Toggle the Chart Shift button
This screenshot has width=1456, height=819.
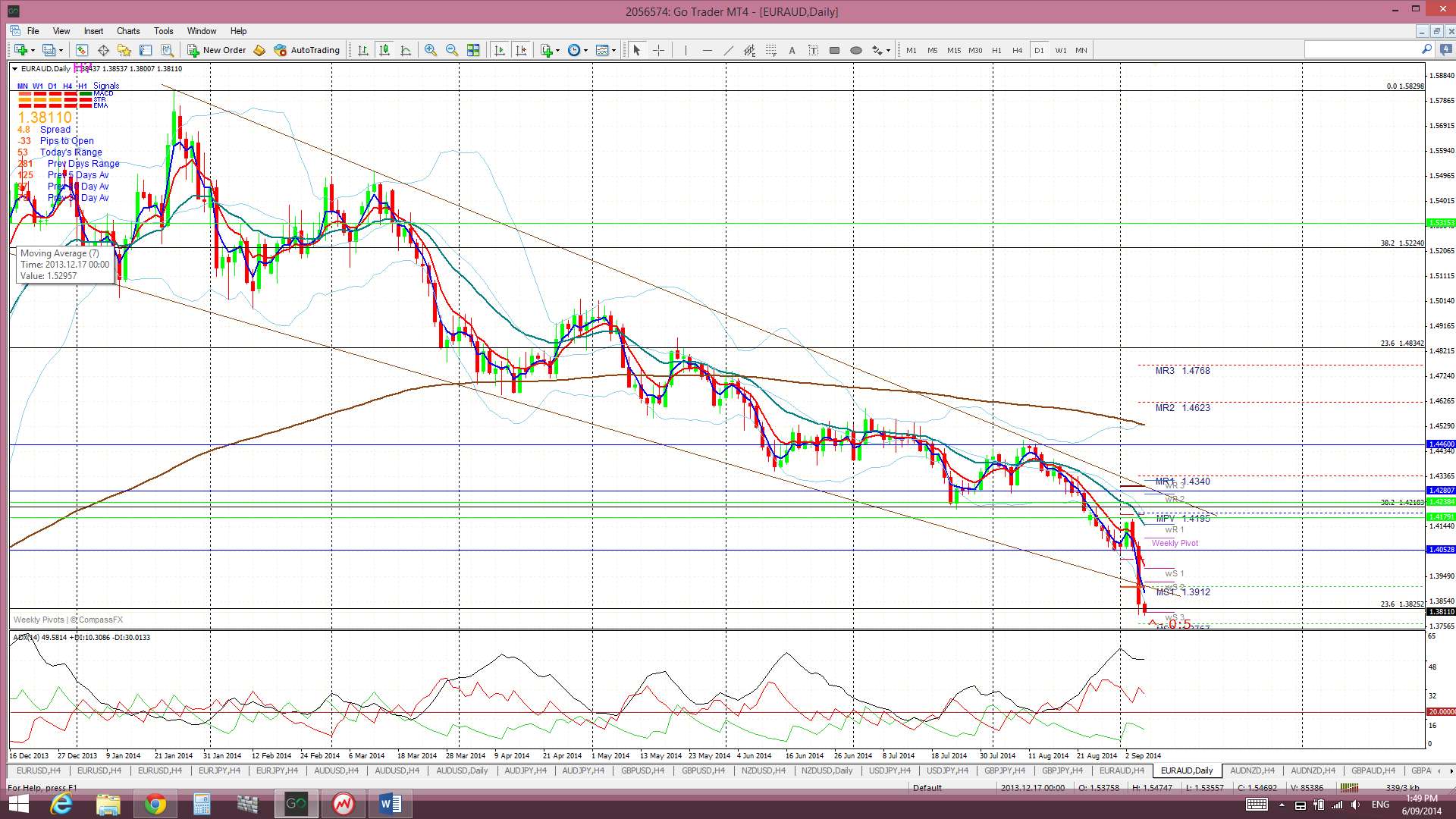tap(521, 50)
